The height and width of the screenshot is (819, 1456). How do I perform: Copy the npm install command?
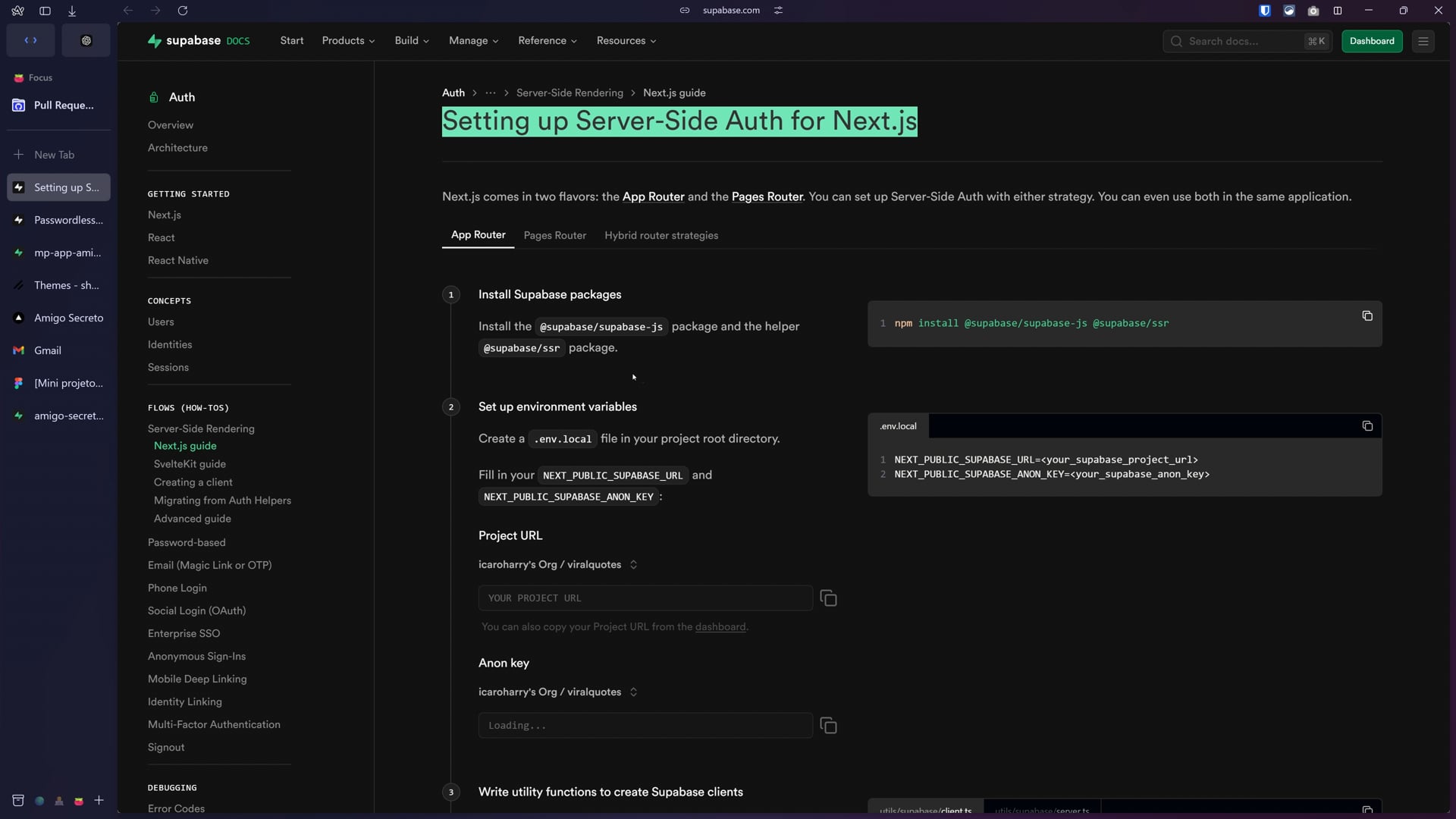(1367, 316)
